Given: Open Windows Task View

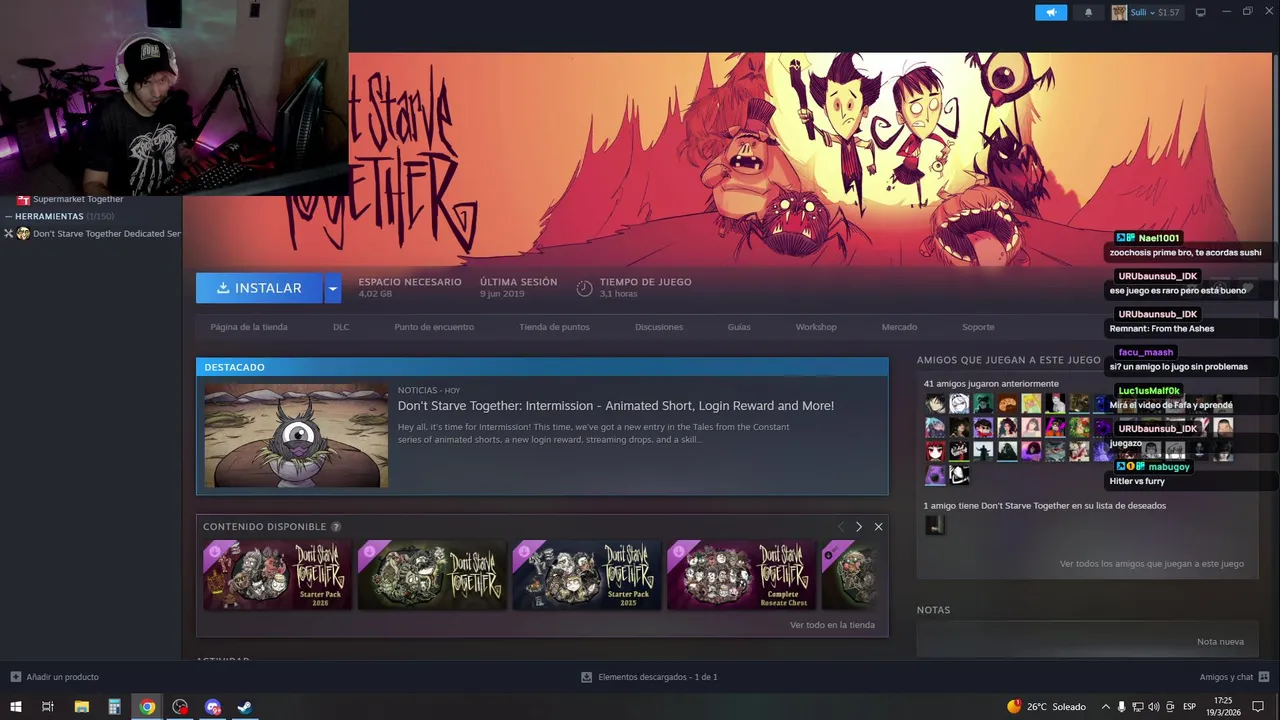Looking at the screenshot, I should 47,707.
